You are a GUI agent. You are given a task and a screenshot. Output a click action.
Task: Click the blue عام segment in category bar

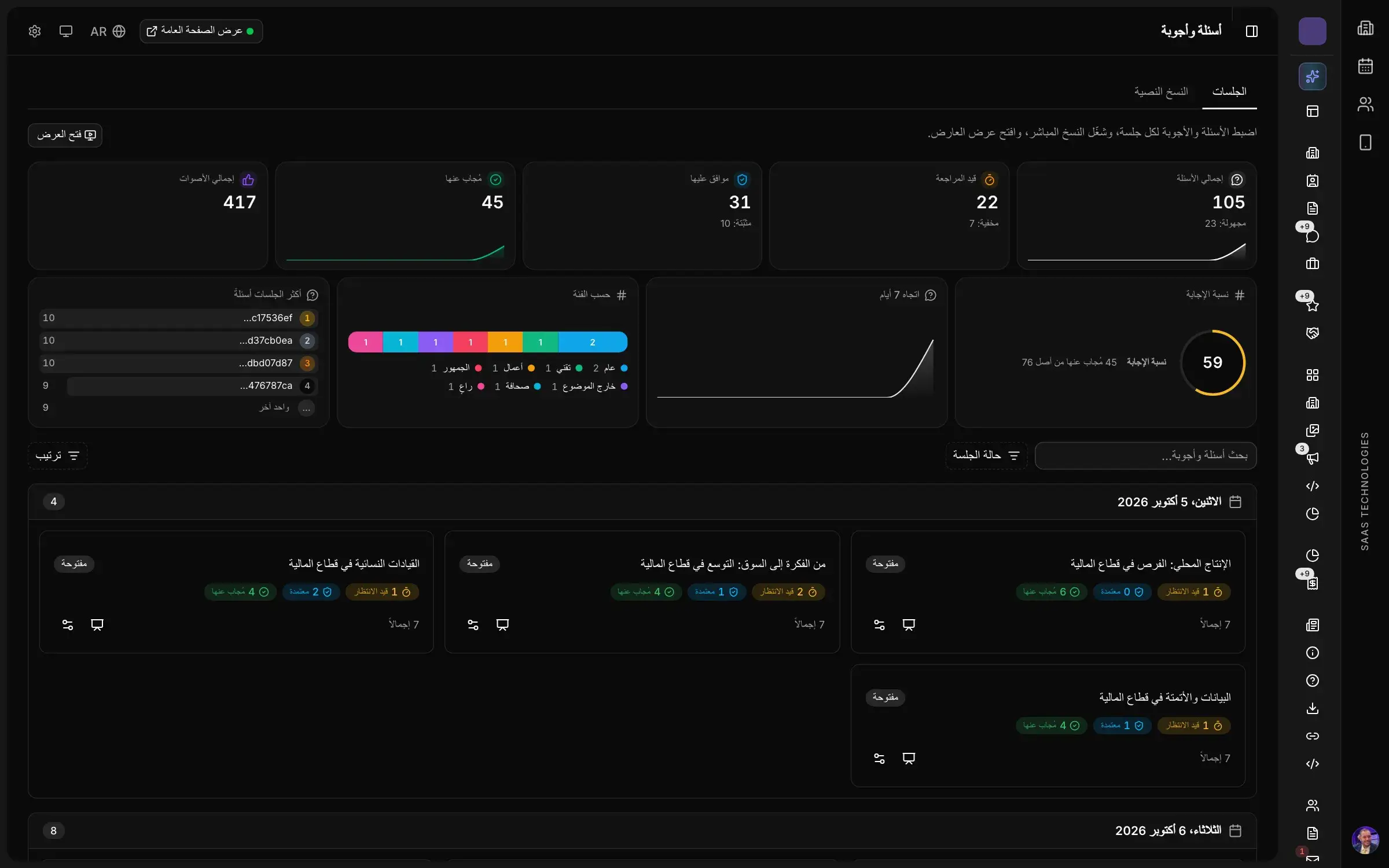(593, 342)
